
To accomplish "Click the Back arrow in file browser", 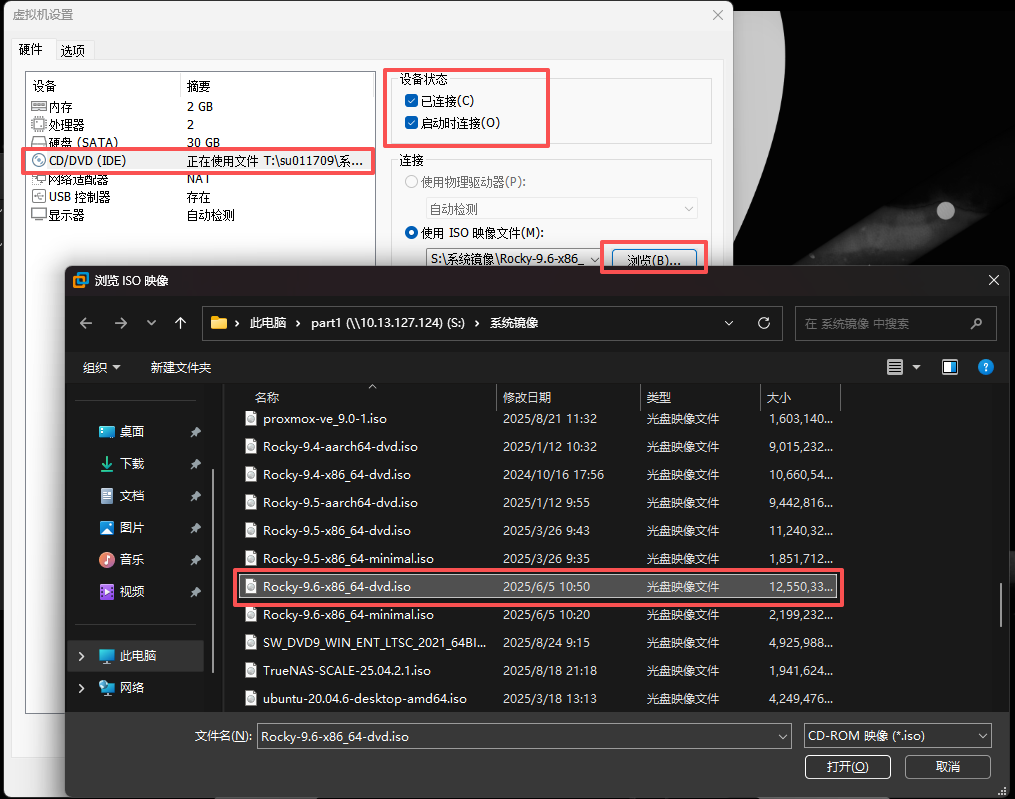I will (x=86, y=323).
